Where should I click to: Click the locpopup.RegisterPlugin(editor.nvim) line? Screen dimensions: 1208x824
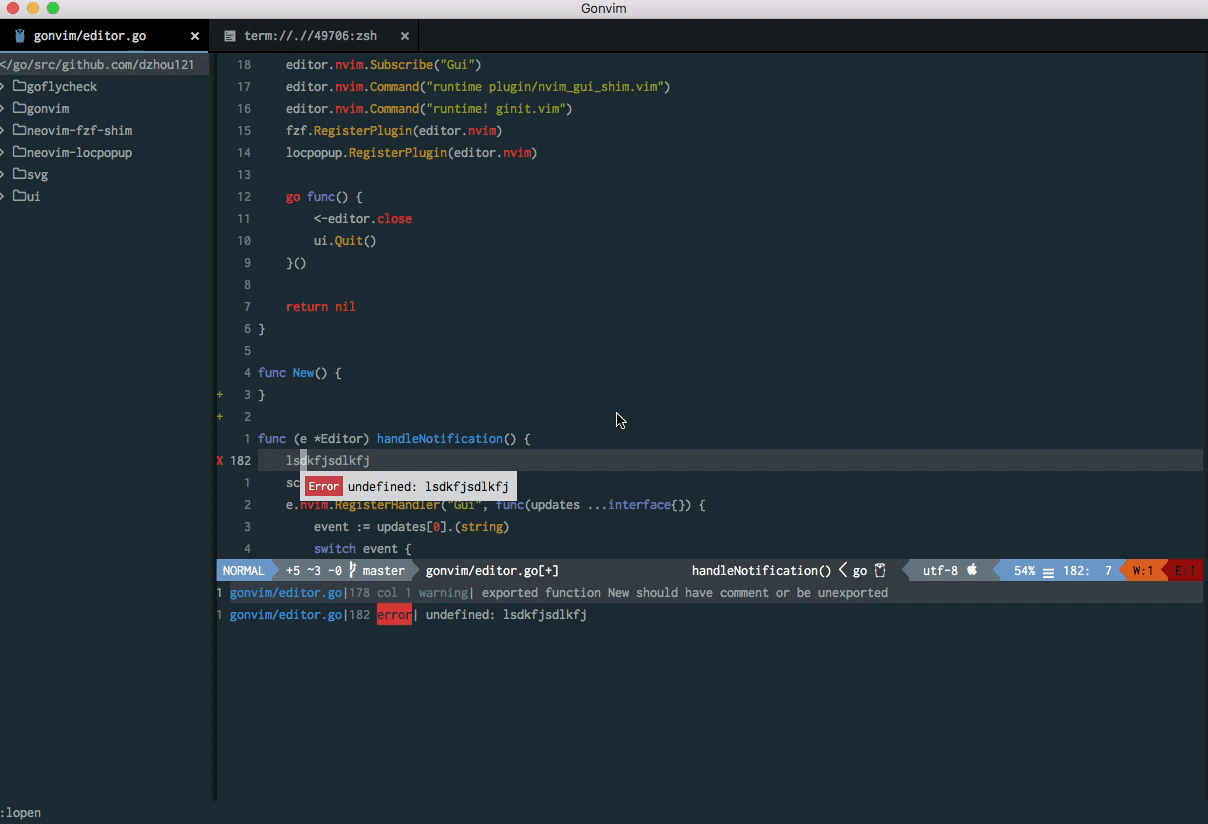[412, 153]
